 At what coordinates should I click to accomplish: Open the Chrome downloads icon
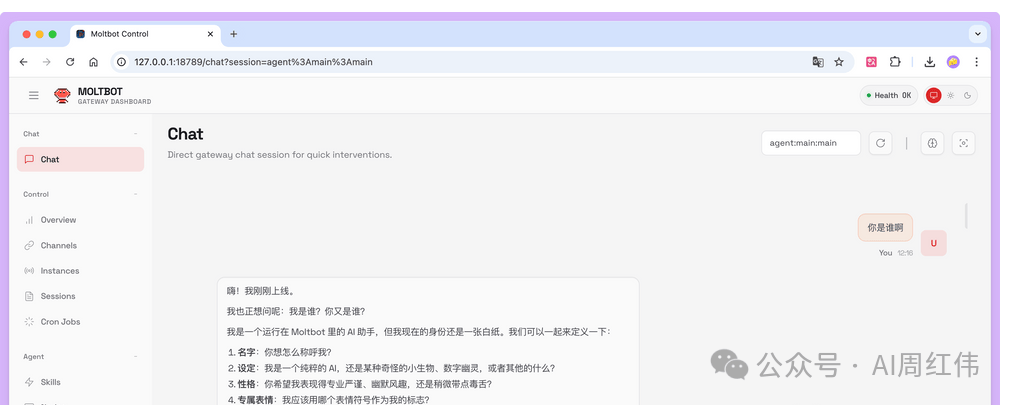coord(929,62)
